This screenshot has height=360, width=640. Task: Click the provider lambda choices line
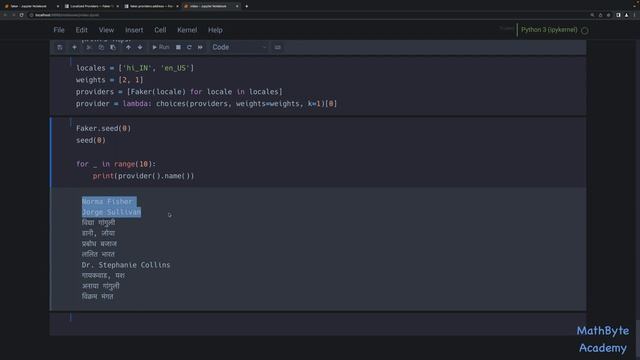(x=207, y=104)
